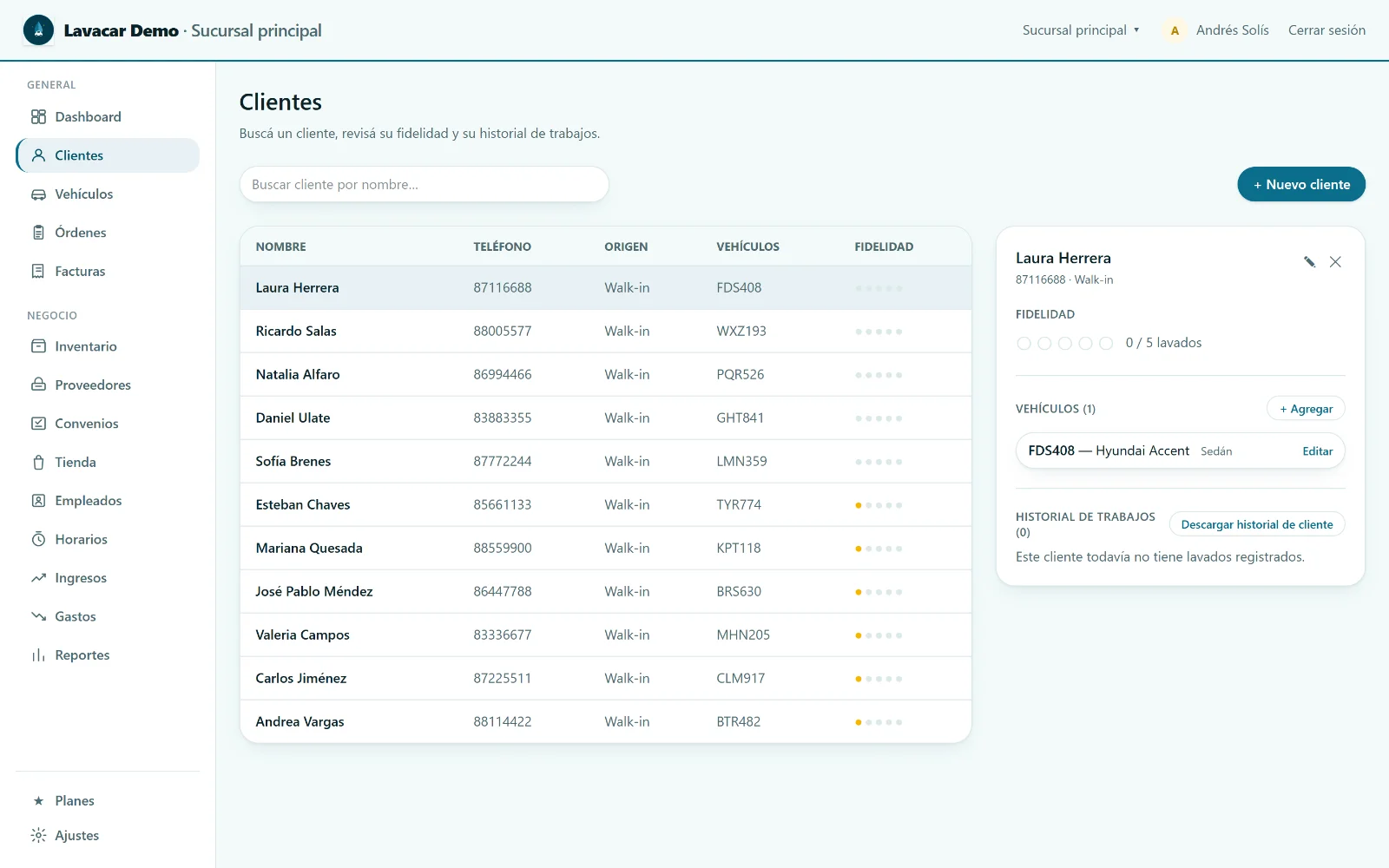
Task: Click Daniel Ulate client name
Action: (x=293, y=418)
